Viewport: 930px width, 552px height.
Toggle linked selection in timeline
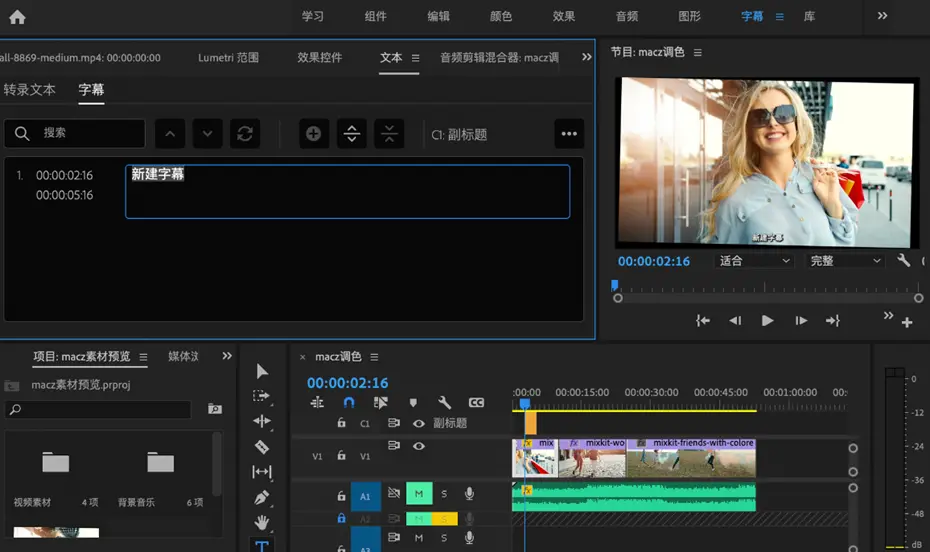(x=381, y=403)
